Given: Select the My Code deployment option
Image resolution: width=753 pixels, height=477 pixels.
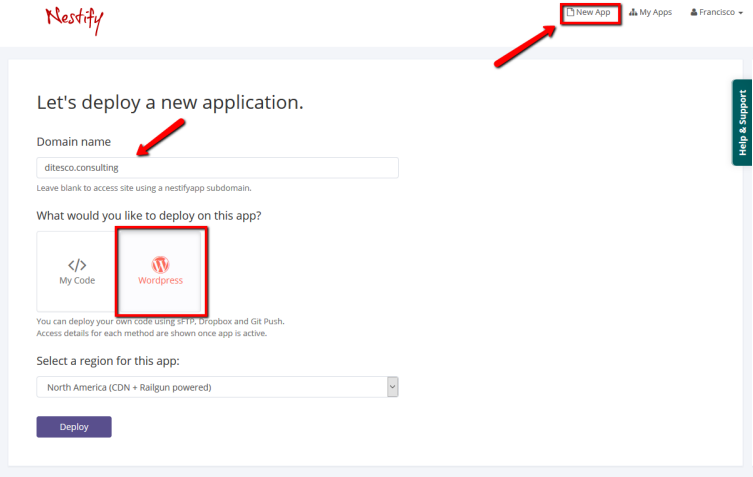Looking at the screenshot, I should coord(77,271).
